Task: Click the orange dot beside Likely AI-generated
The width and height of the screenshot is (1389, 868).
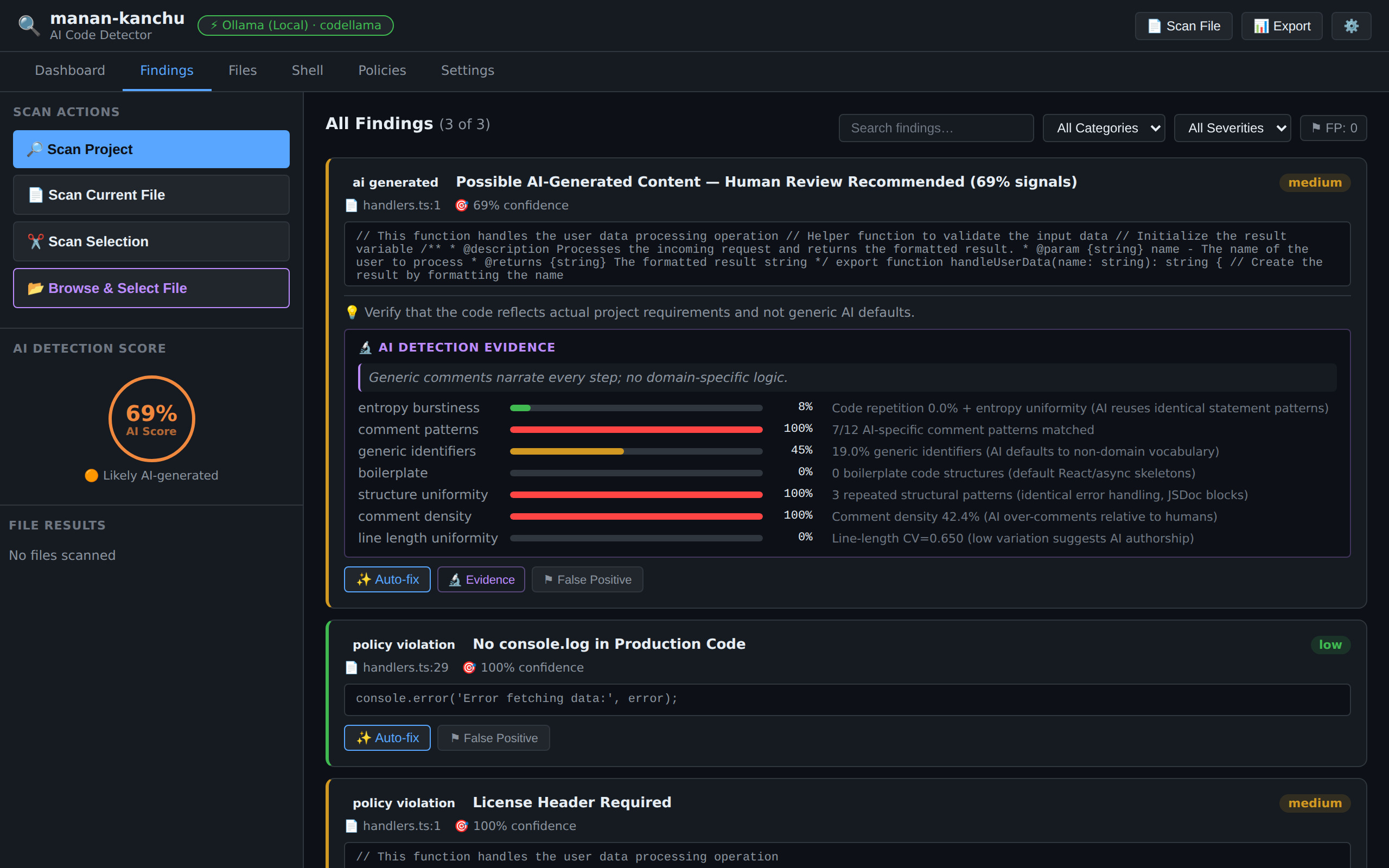Action: [91, 475]
